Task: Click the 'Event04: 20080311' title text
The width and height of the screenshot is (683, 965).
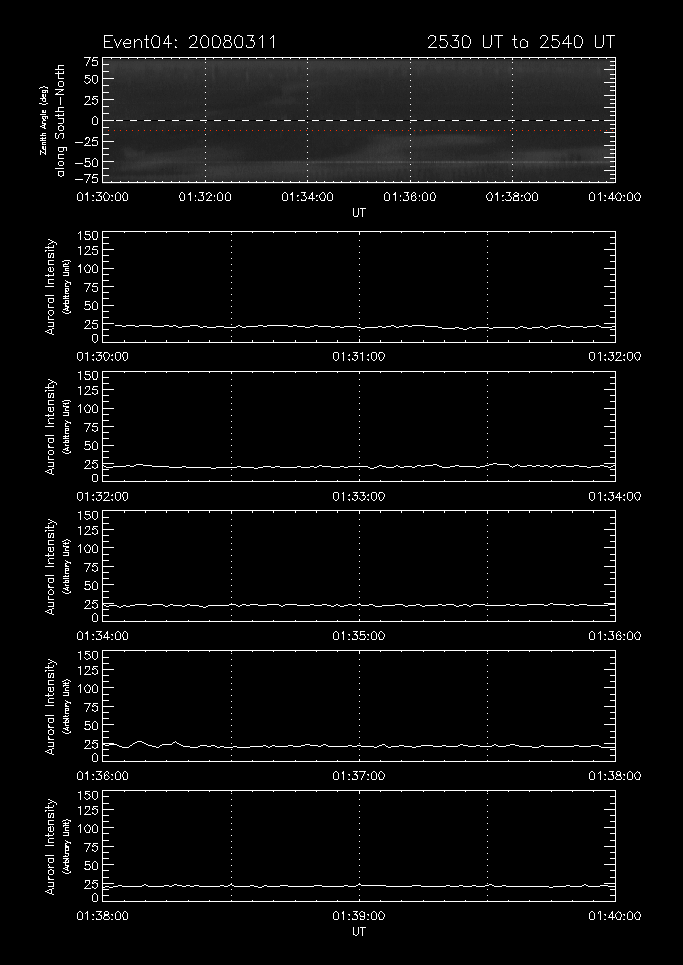Action: point(190,42)
